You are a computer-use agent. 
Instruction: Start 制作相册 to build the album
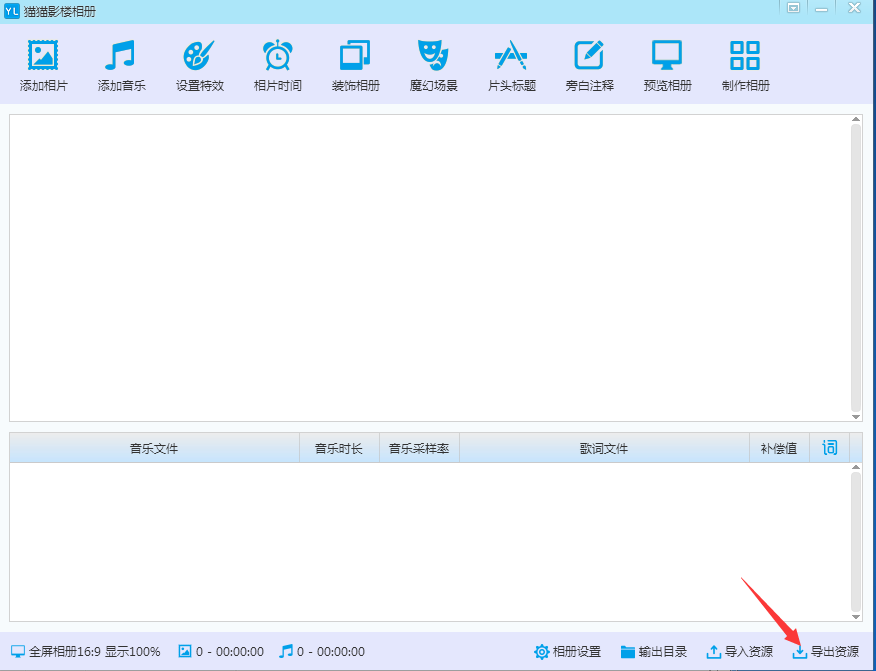pyautogui.click(x=744, y=63)
